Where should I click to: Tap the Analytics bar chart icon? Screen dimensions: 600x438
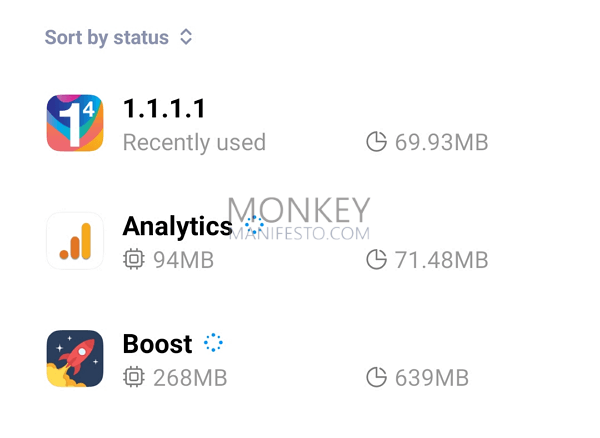[x=75, y=241]
